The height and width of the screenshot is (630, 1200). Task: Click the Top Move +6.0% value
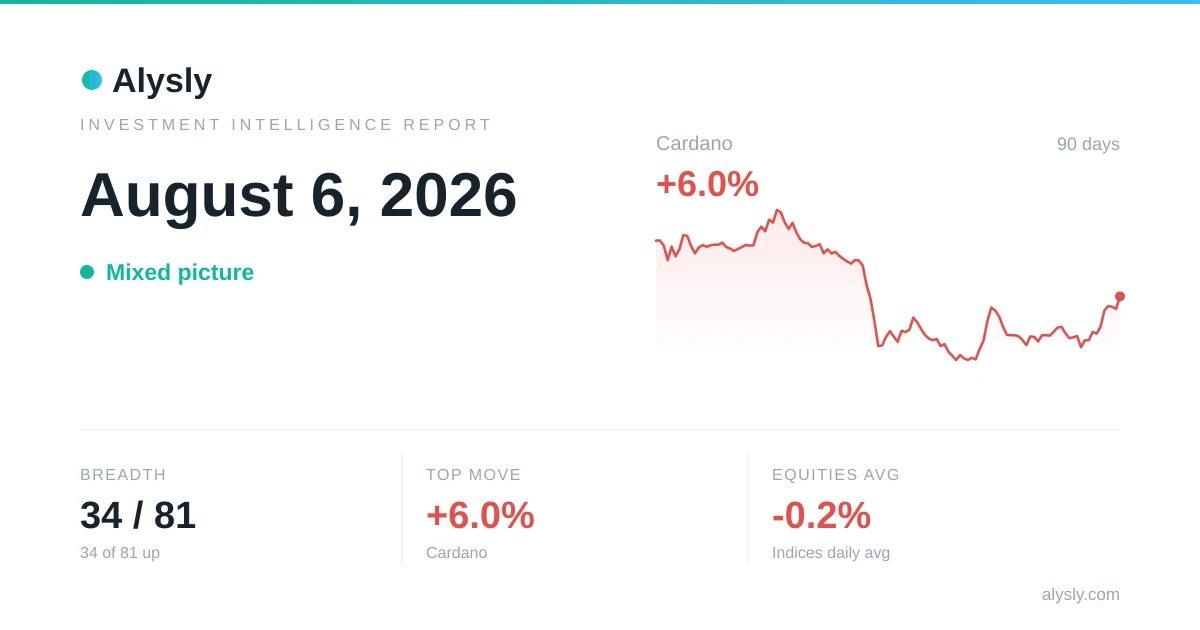coord(480,515)
